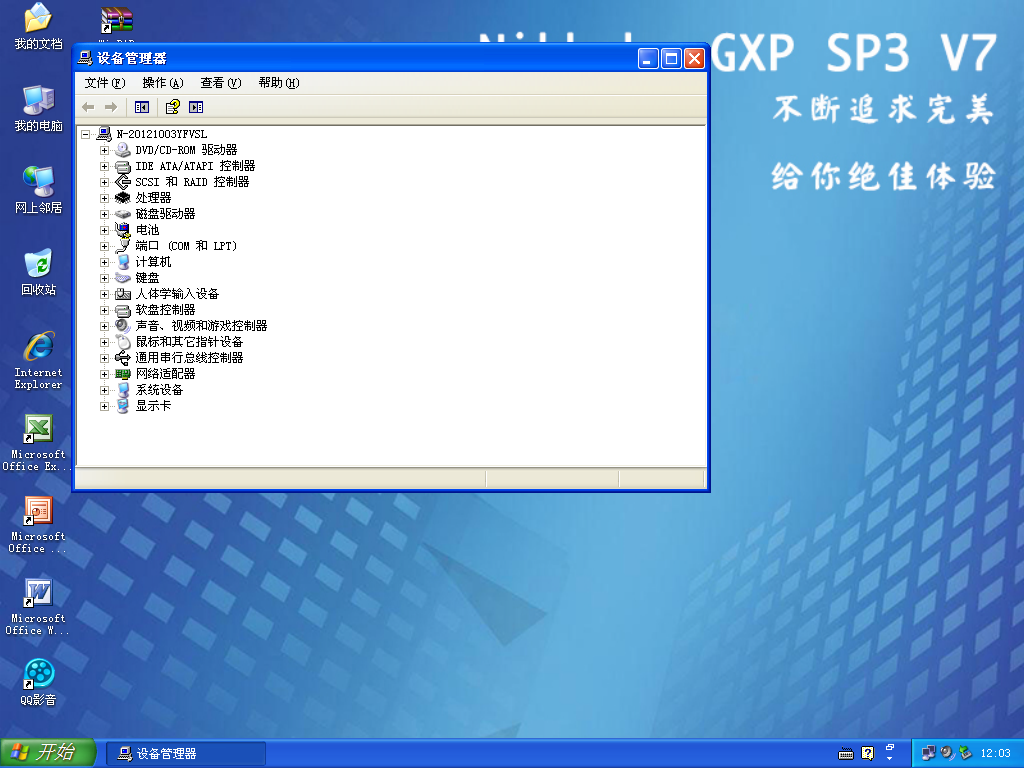Viewport: 1024px width, 768px height.
Task: Expand the 显示卡 node
Action: 104,406
